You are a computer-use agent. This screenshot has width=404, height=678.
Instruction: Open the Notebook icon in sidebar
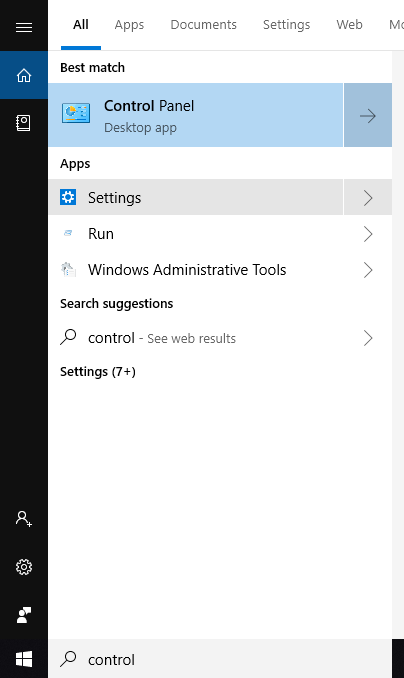pos(24,123)
